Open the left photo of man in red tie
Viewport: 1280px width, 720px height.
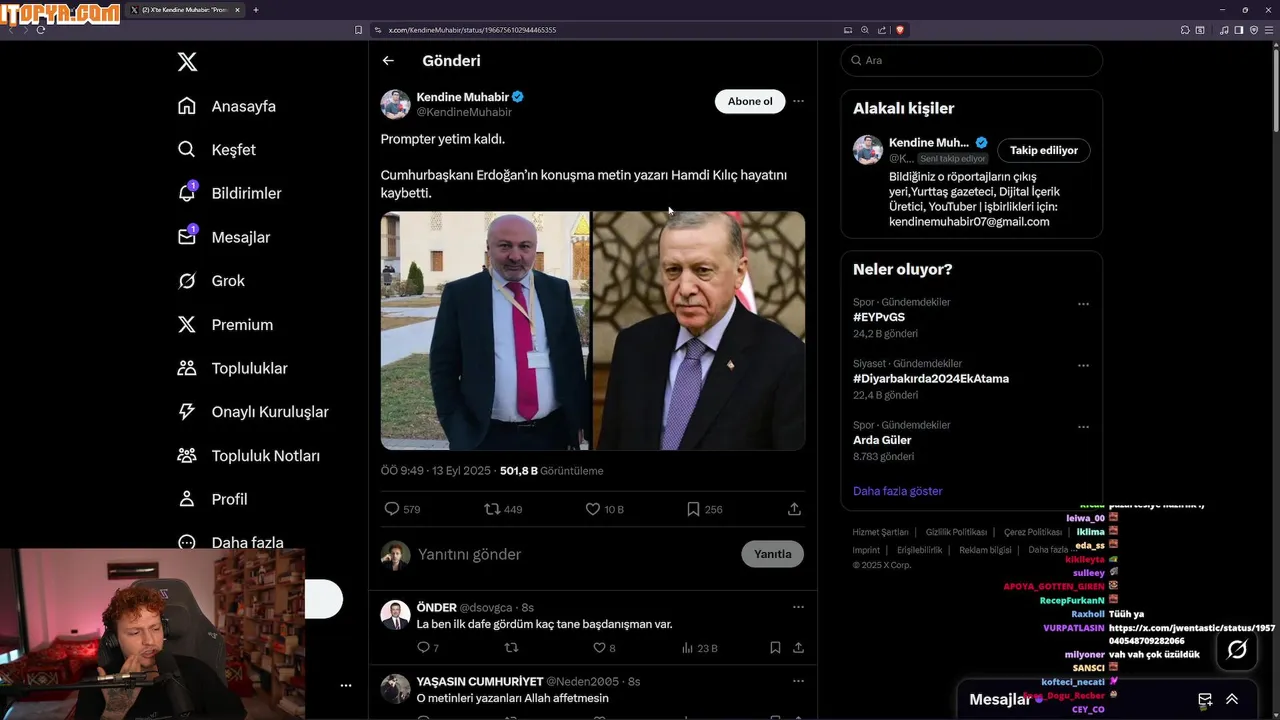point(485,330)
